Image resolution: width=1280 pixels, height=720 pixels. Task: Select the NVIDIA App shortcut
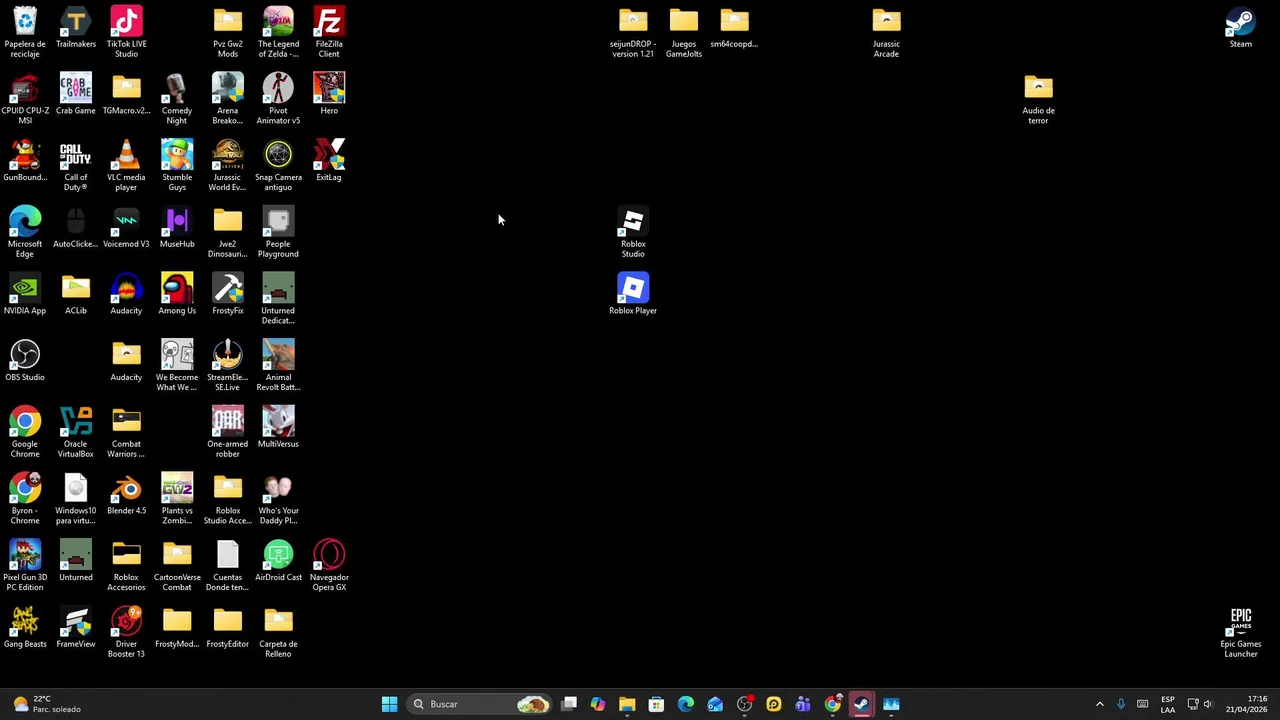tap(25, 295)
